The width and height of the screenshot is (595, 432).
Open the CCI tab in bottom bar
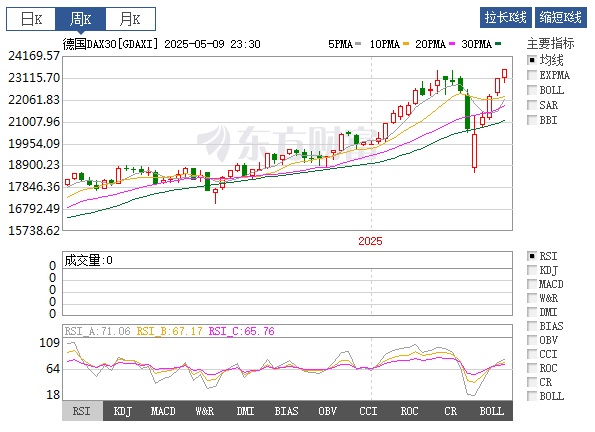[x=368, y=411]
